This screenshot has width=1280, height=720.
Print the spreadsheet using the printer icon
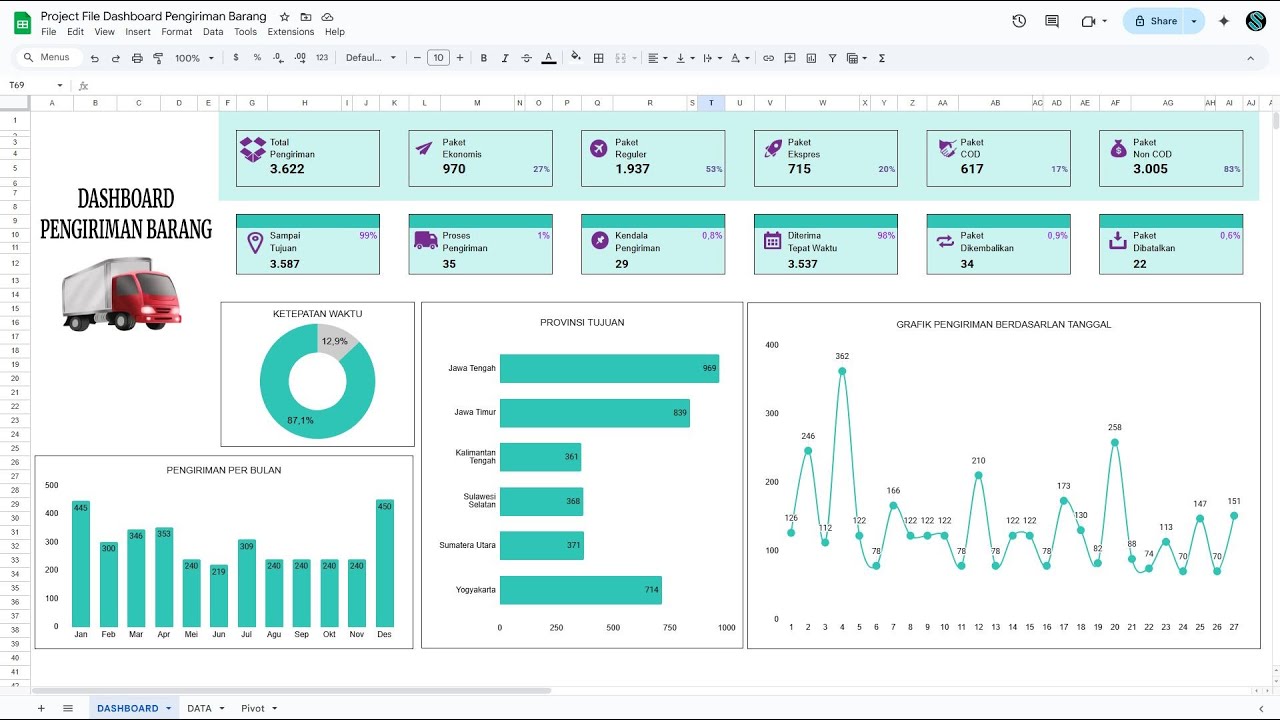[137, 58]
